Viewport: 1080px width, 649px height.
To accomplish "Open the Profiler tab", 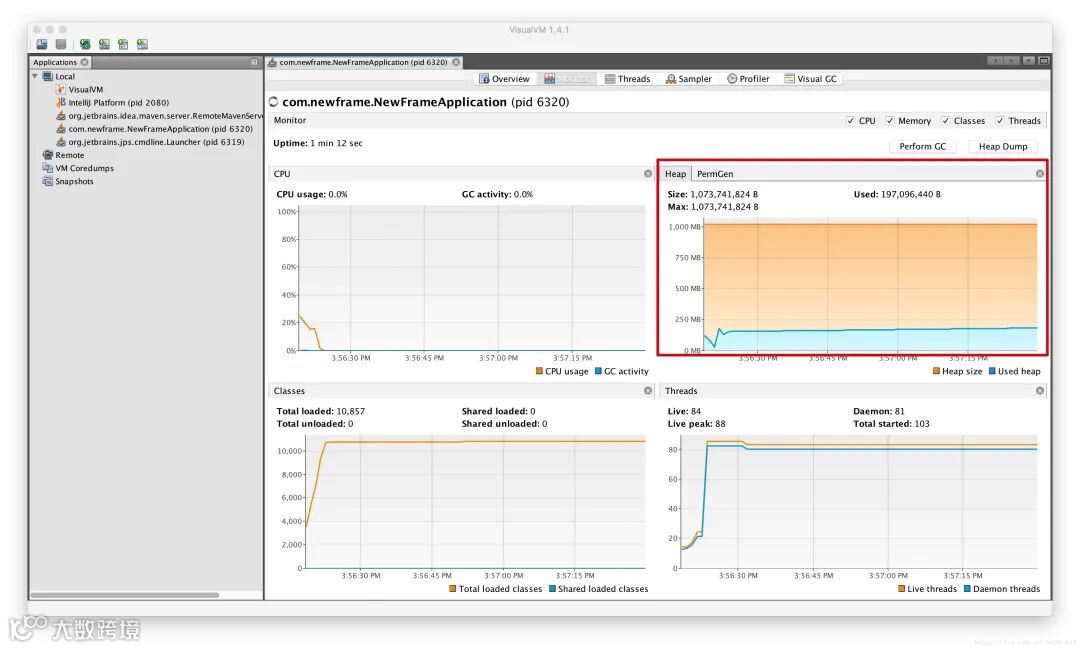I will coord(748,79).
